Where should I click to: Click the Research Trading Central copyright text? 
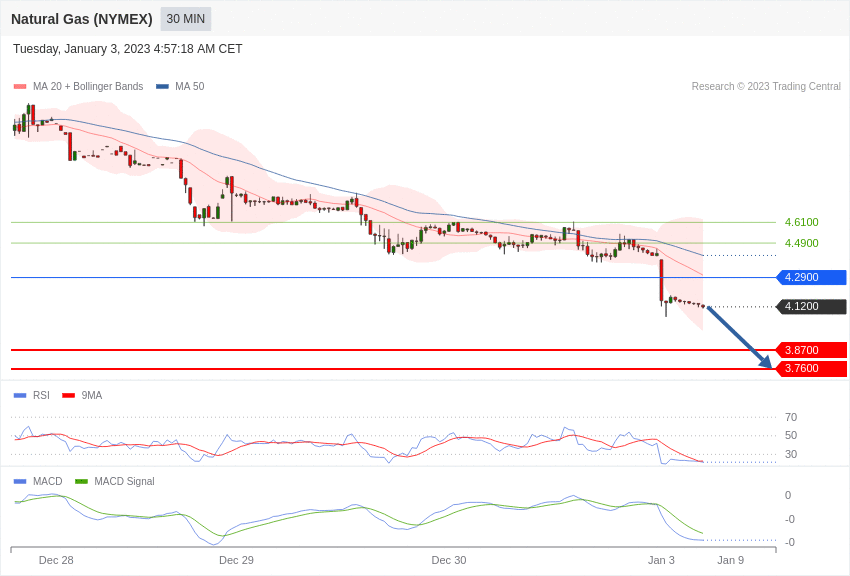[x=766, y=87]
